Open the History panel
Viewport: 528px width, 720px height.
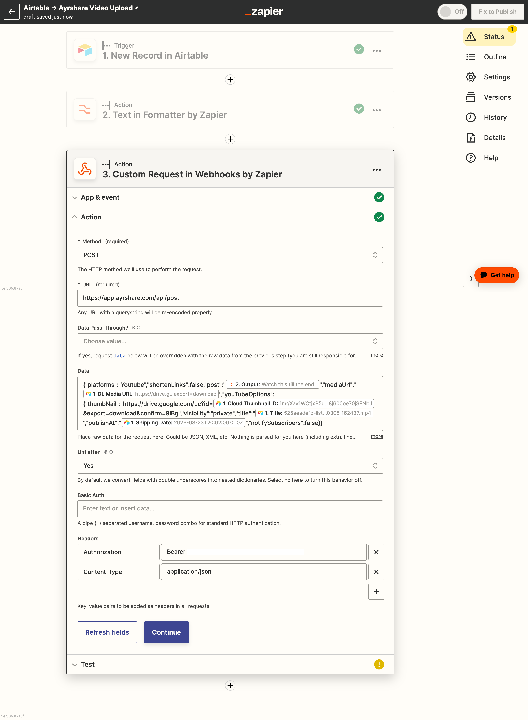pyautogui.click(x=489, y=118)
